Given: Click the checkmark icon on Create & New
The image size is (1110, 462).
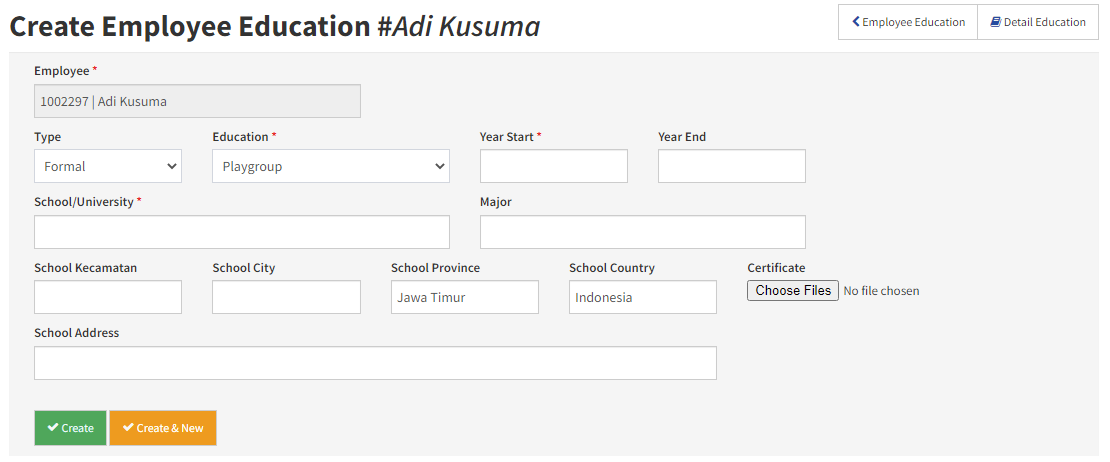Looking at the screenshot, I should [x=128, y=428].
